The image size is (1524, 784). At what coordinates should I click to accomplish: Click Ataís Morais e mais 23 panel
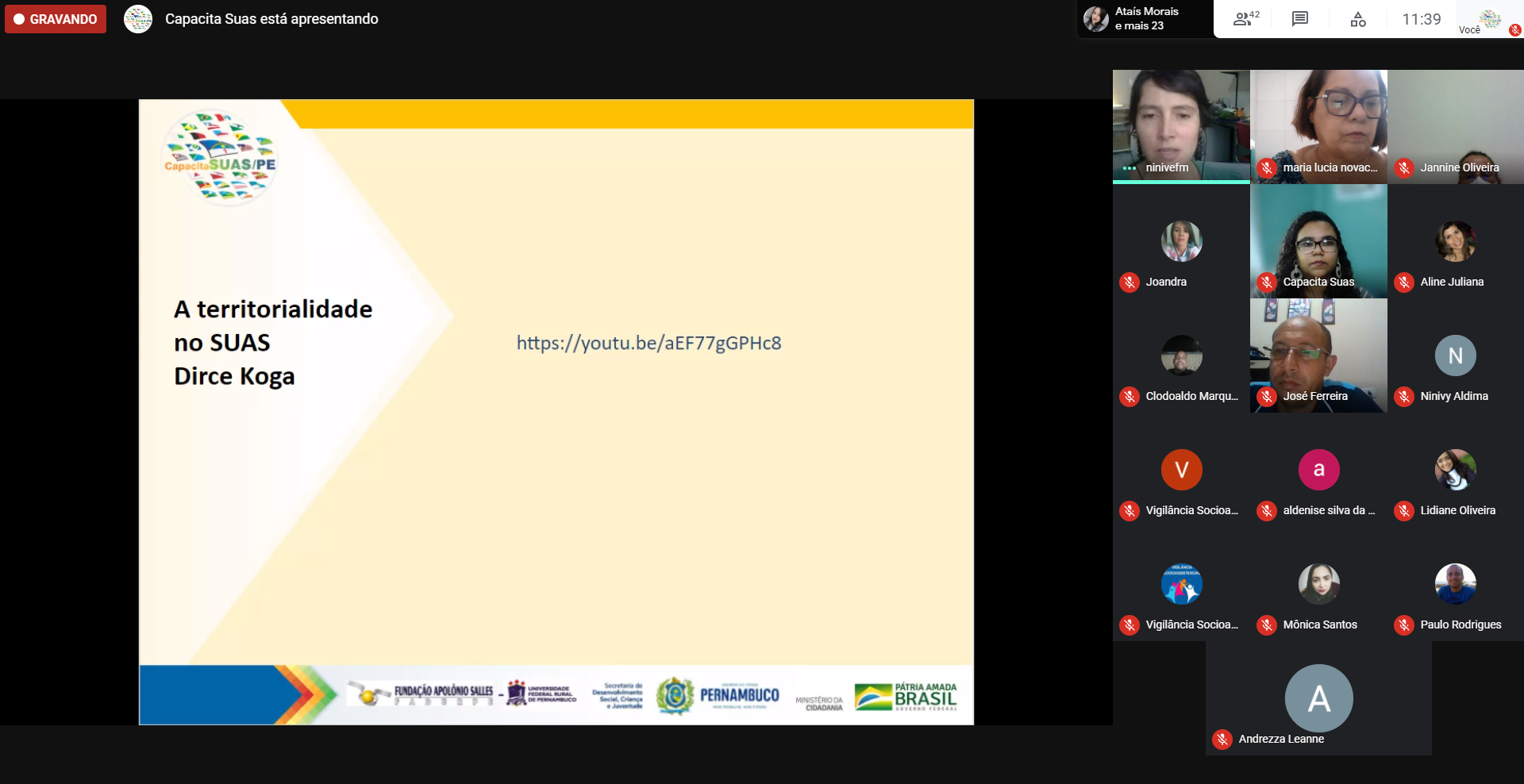pos(1145,19)
